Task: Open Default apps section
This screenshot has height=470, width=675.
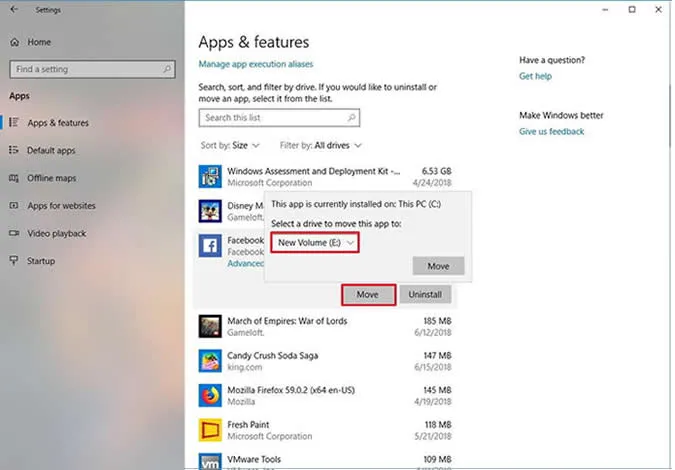Action: (51, 151)
